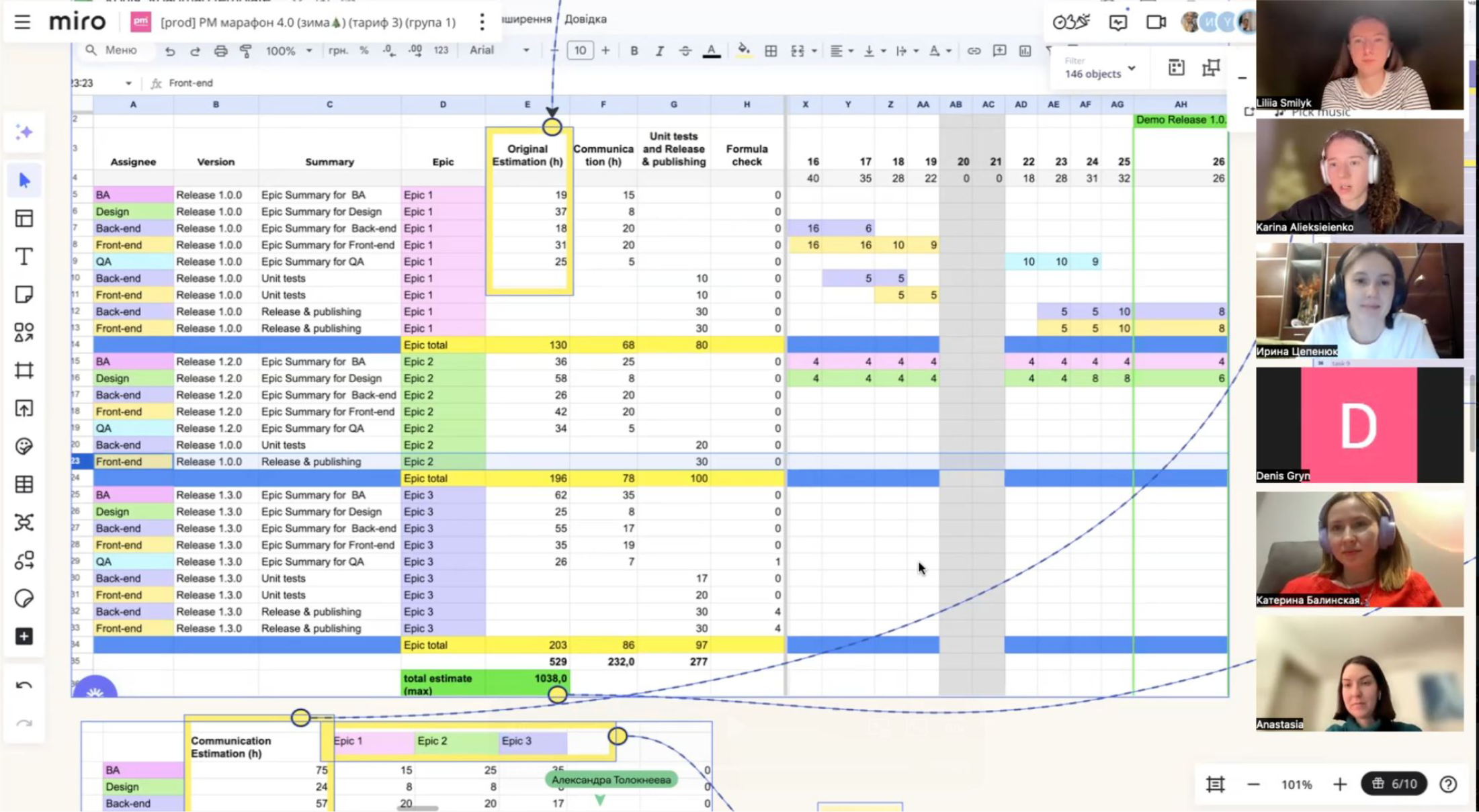Viewport: 1479px width, 812px height.
Task: Open the frames panel icon at bottom
Action: pos(1215,784)
